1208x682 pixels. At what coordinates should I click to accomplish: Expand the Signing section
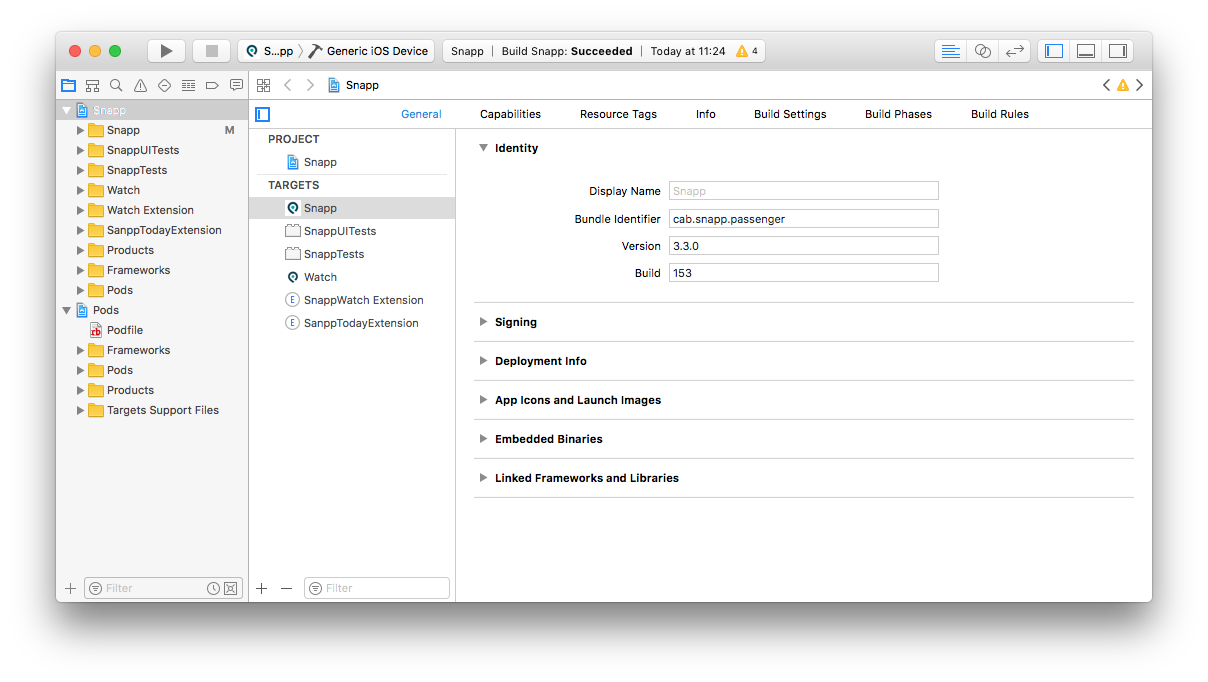pos(484,322)
